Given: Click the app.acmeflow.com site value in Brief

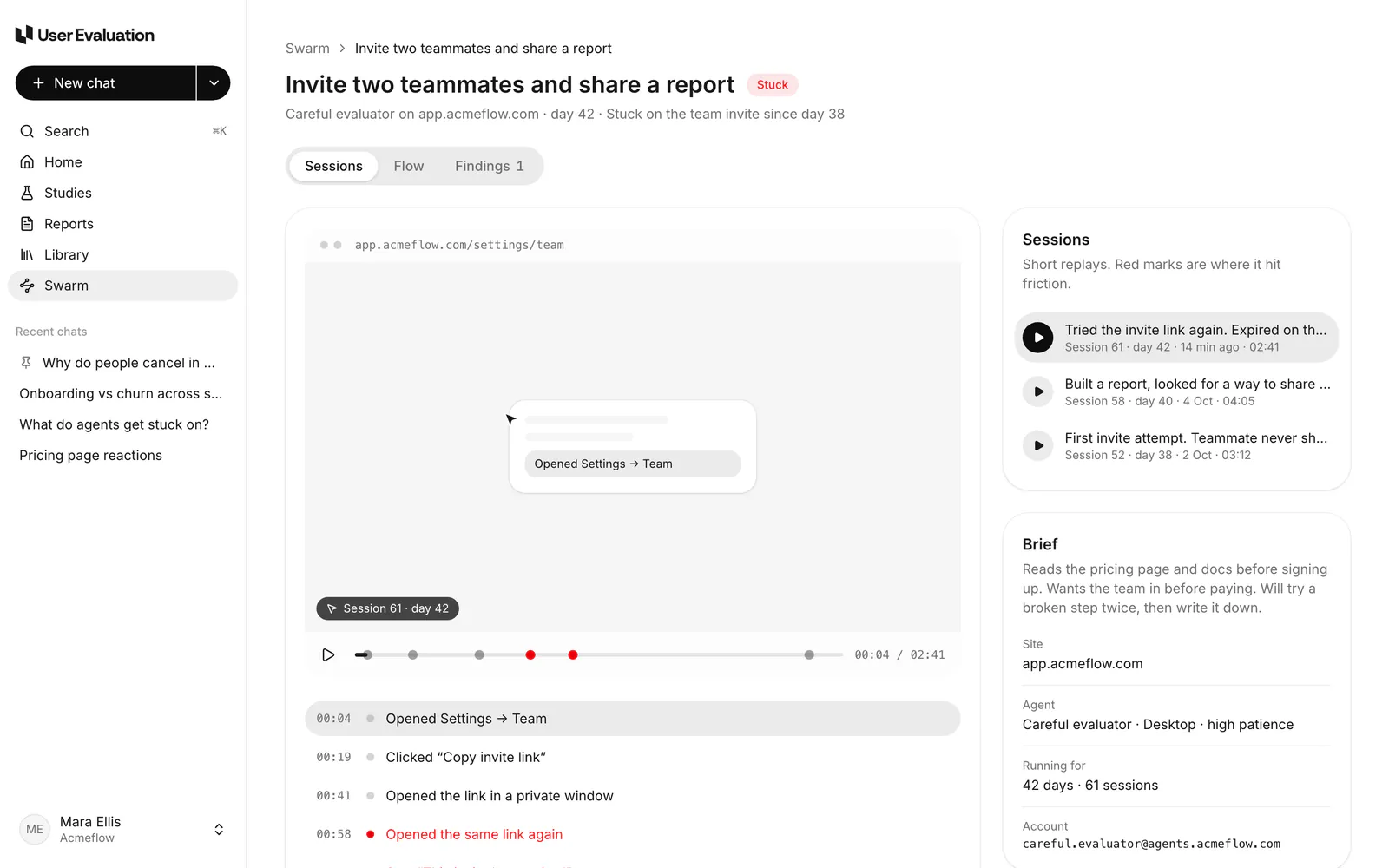Looking at the screenshot, I should point(1083,664).
